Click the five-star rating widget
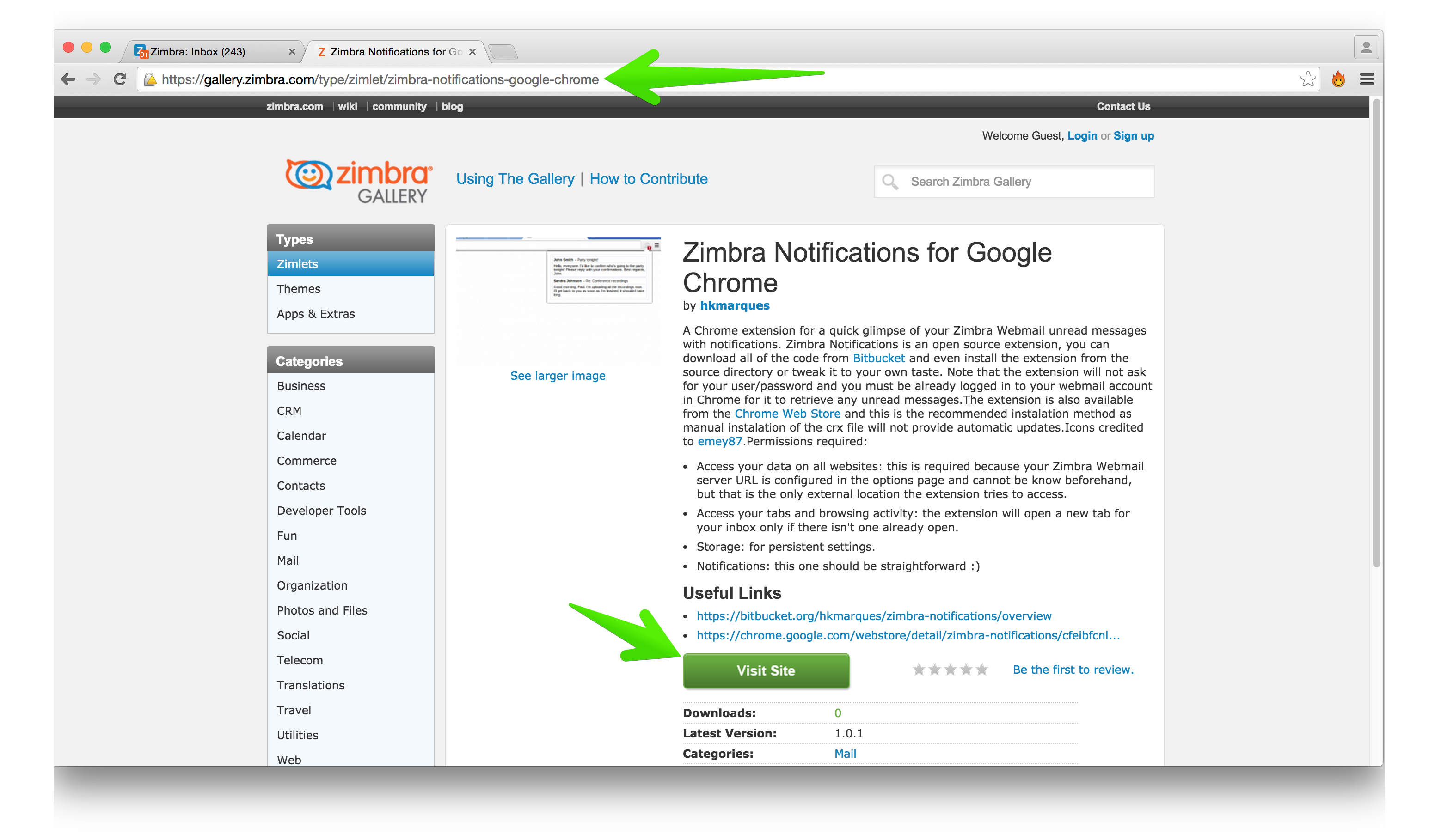Image resolution: width=1435 pixels, height=840 pixels. point(950,670)
